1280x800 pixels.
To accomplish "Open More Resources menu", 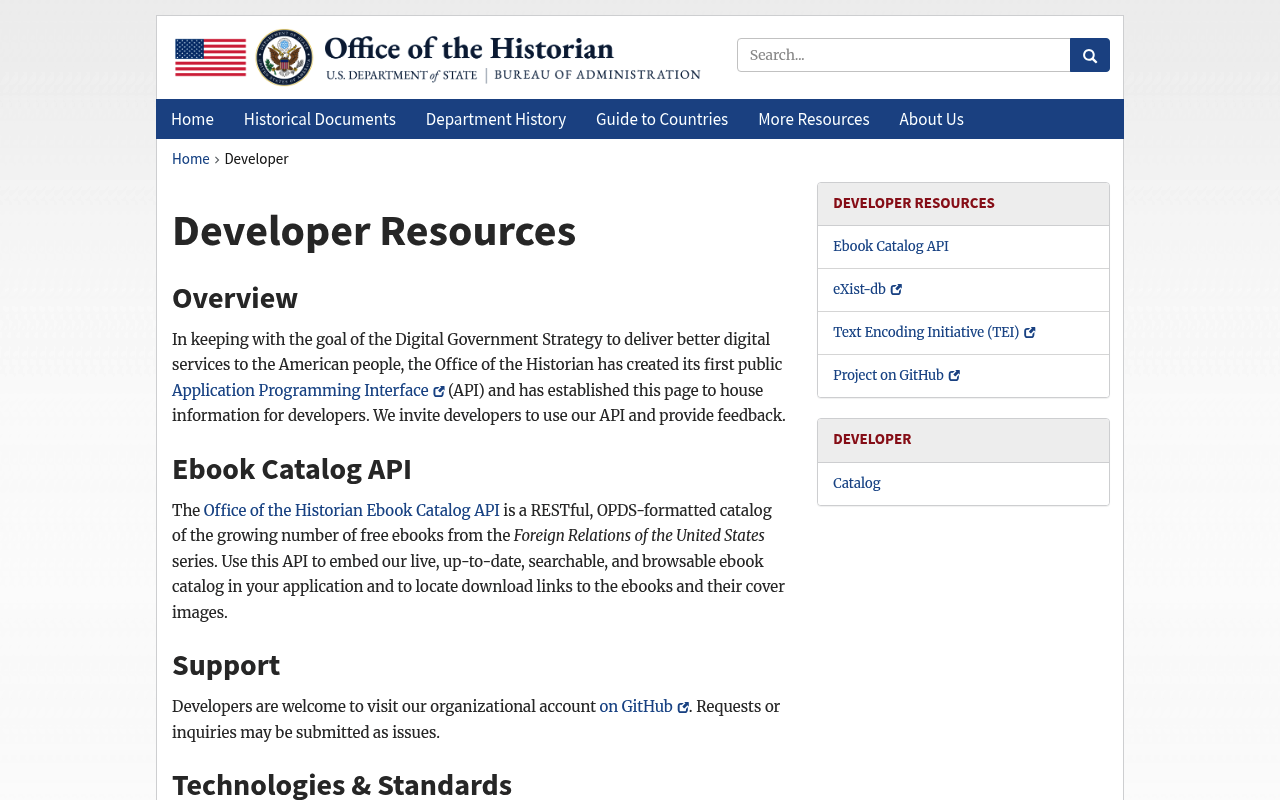I will [814, 119].
